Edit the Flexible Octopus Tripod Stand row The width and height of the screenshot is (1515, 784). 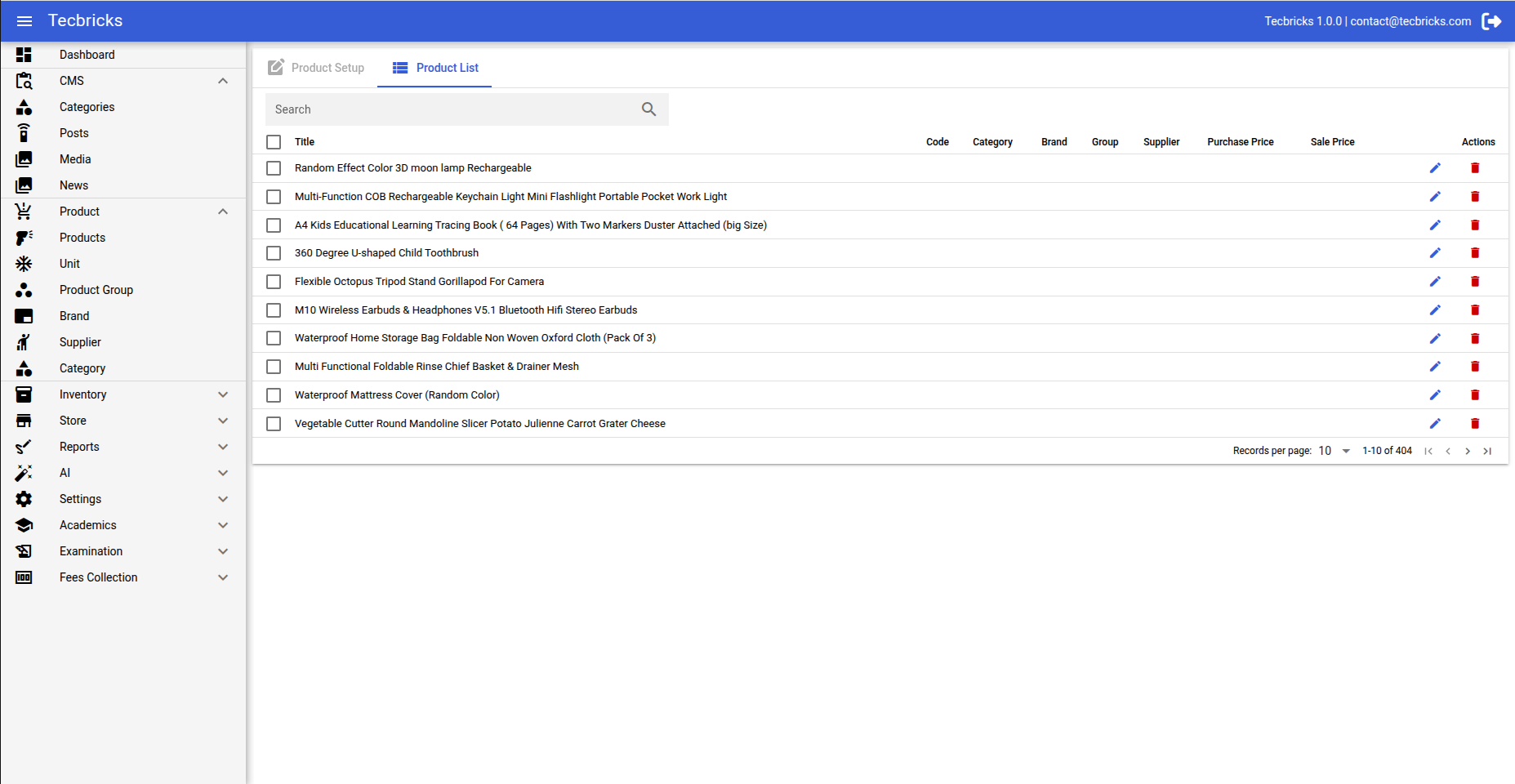point(1435,282)
